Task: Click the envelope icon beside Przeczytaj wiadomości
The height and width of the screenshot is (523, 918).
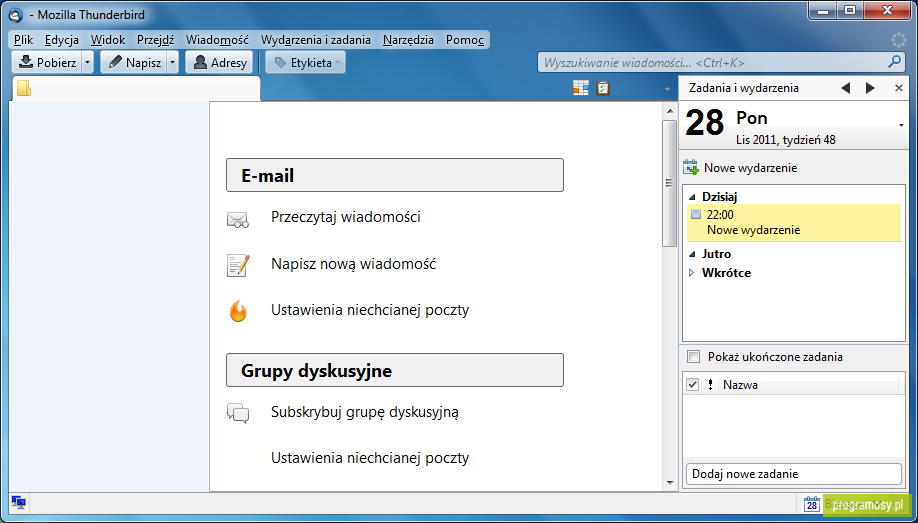Action: [238, 220]
